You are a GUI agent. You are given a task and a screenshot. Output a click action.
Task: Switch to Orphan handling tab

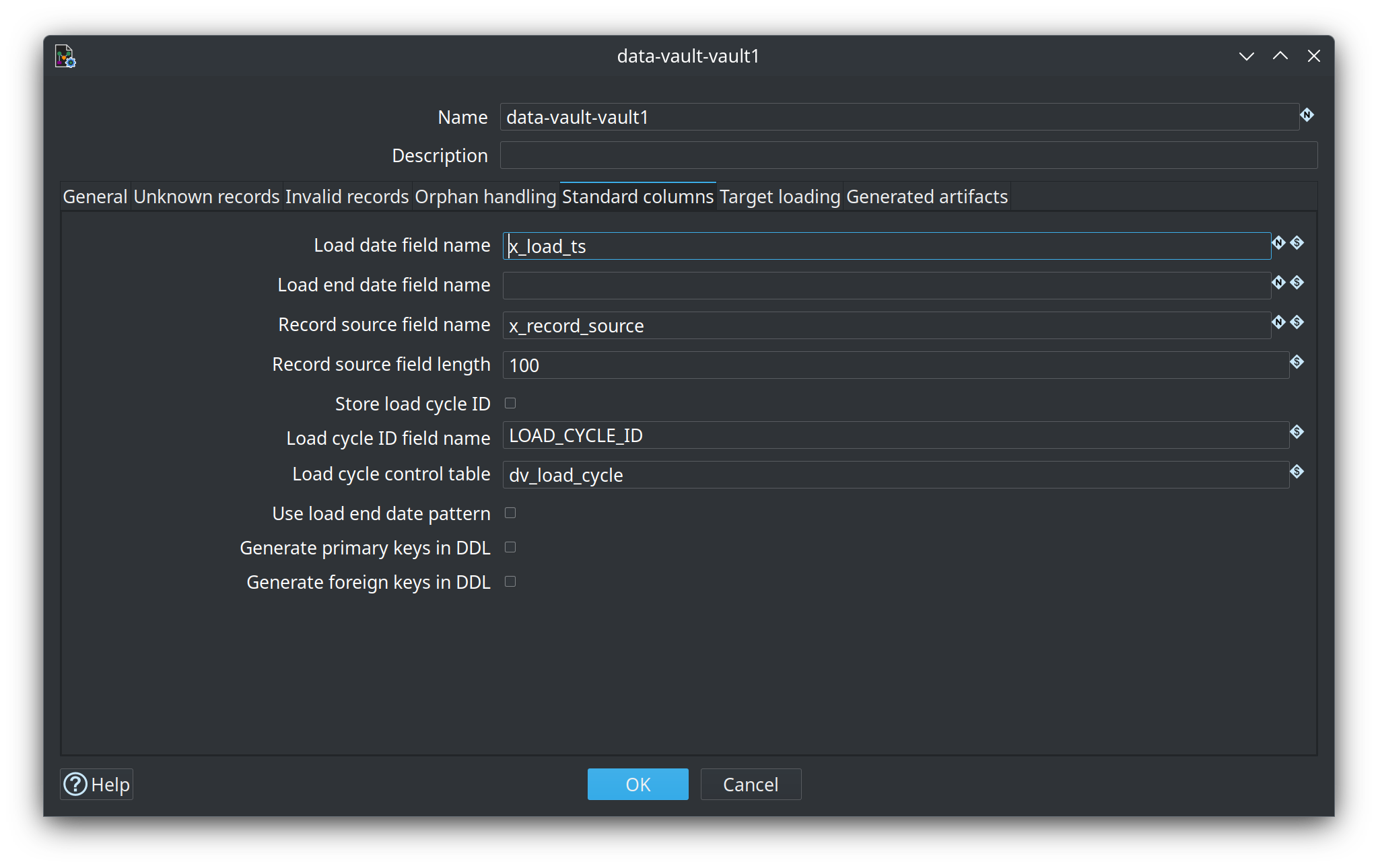coord(485,196)
